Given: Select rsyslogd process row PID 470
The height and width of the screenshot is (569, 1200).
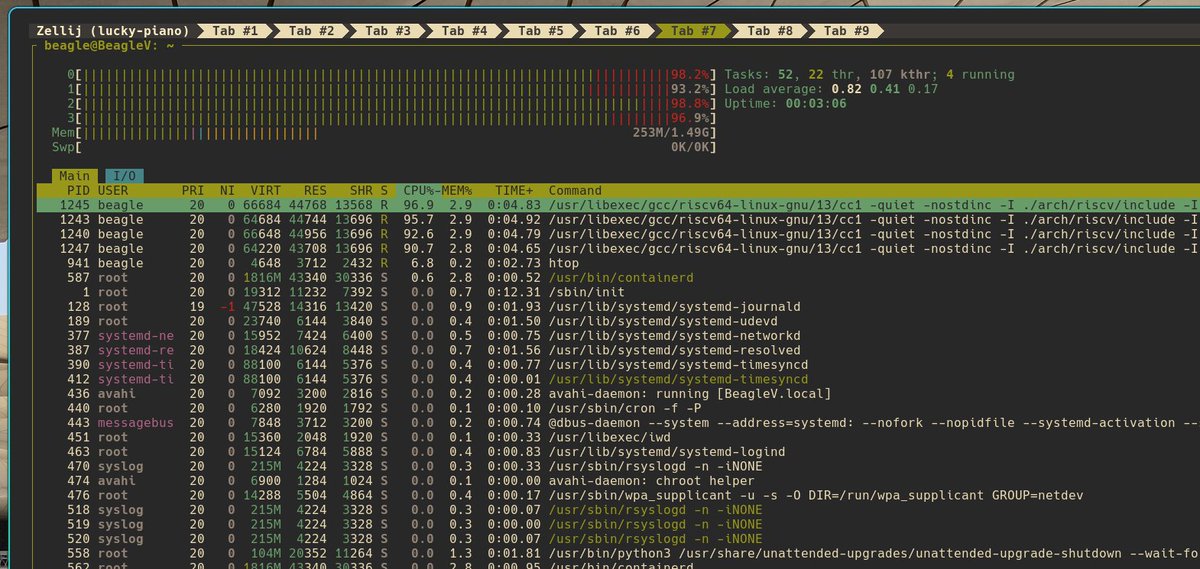Looking at the screenshot, I should (618, 466).
